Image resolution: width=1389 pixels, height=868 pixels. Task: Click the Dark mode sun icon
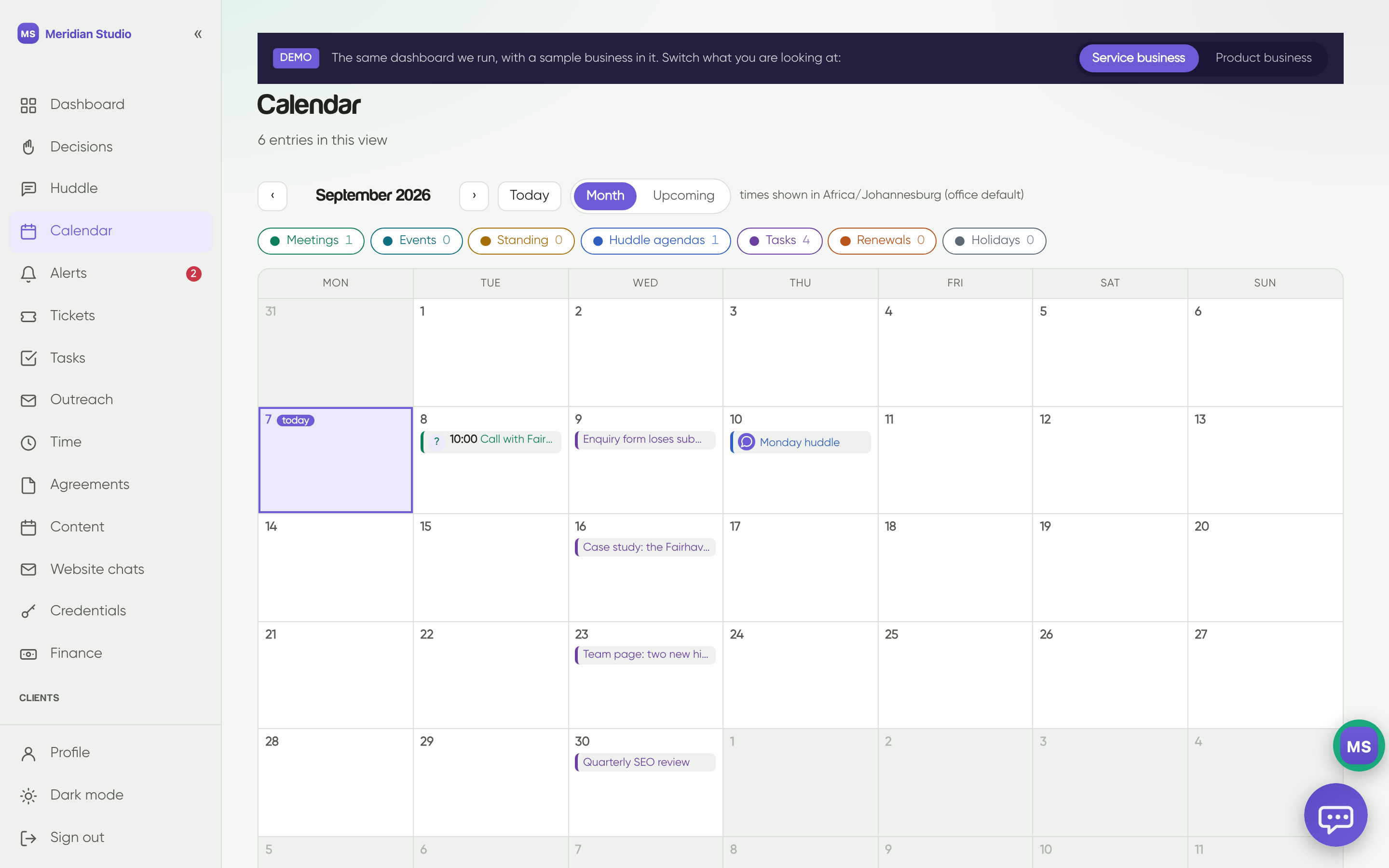[x=28, y=796]
